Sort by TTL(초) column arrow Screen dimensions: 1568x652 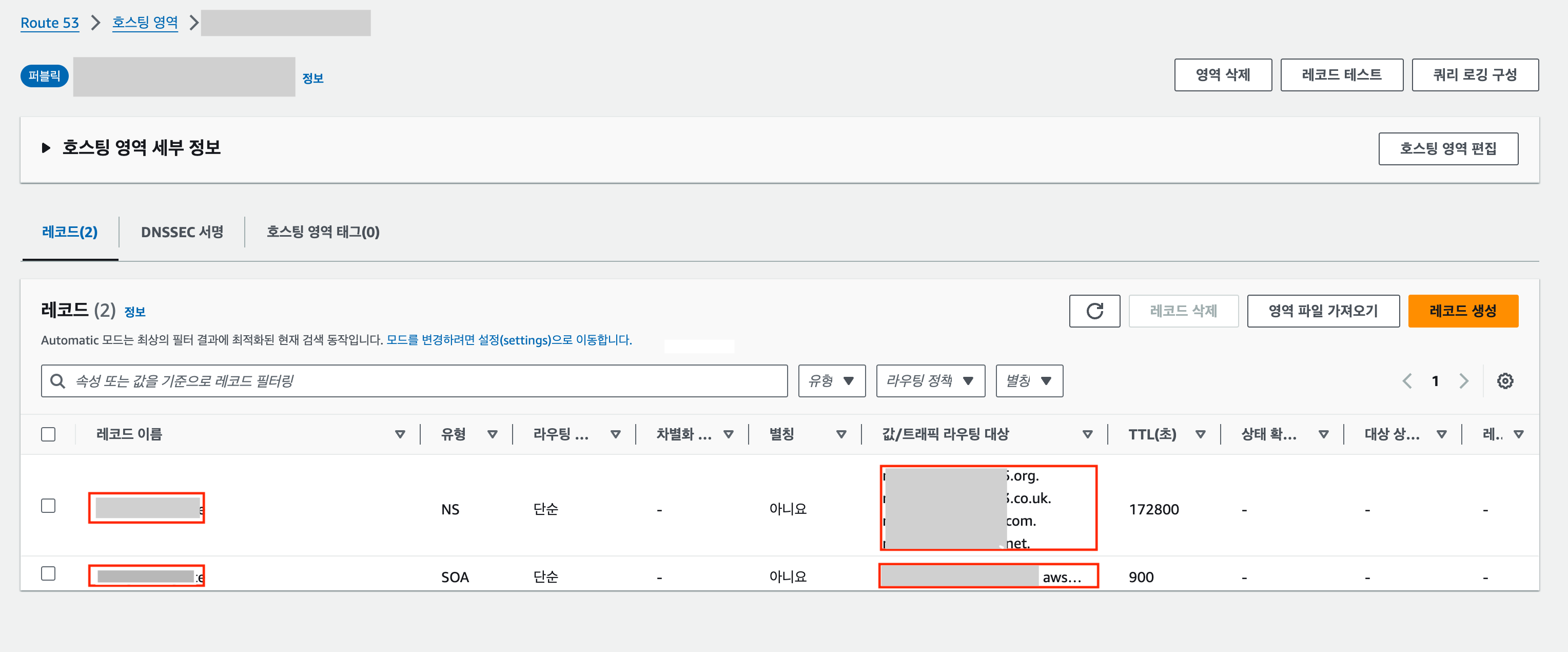pyautogui.click(x=1200, y=434)
